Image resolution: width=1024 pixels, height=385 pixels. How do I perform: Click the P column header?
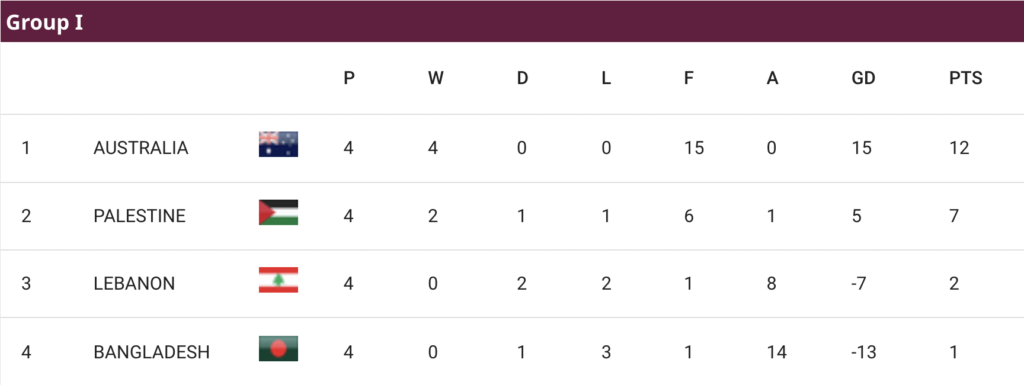[349, 78]
